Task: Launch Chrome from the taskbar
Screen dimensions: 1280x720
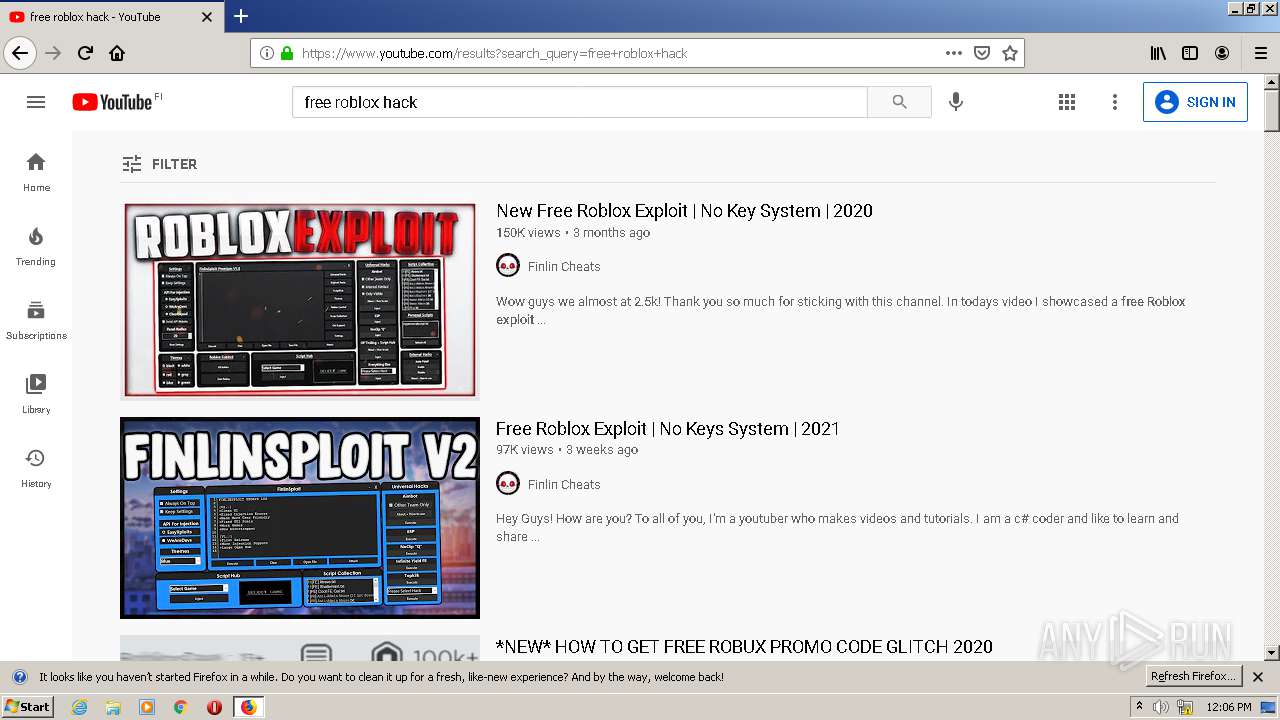Action: [180, 707]
